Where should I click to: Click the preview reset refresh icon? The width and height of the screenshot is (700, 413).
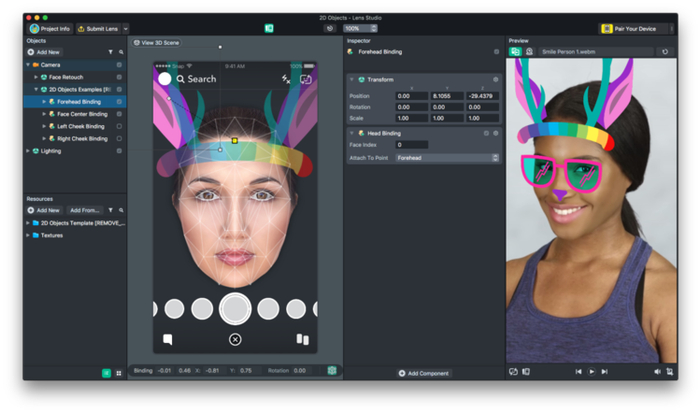(665, 51)
